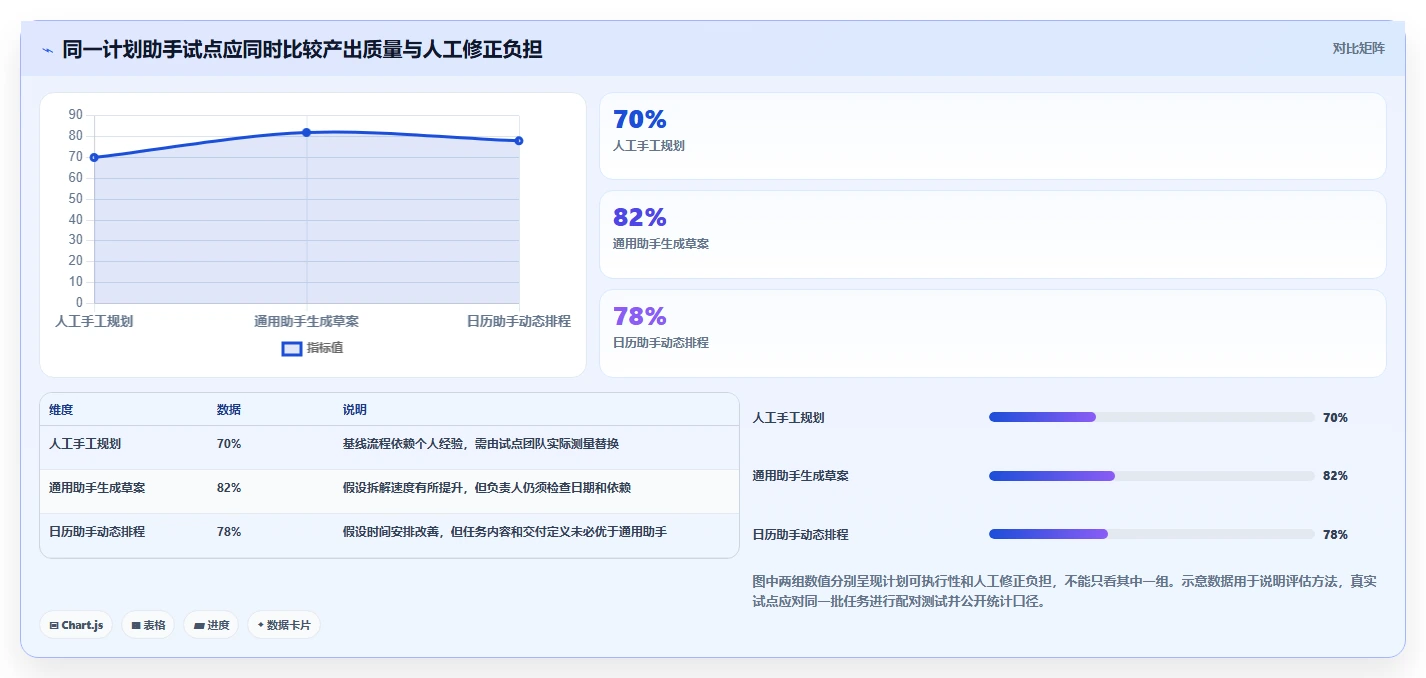Screen dimensions: 1426x678
Task: Click the chart point for 日历助手动态排程
Action: (x=519, y=141)
